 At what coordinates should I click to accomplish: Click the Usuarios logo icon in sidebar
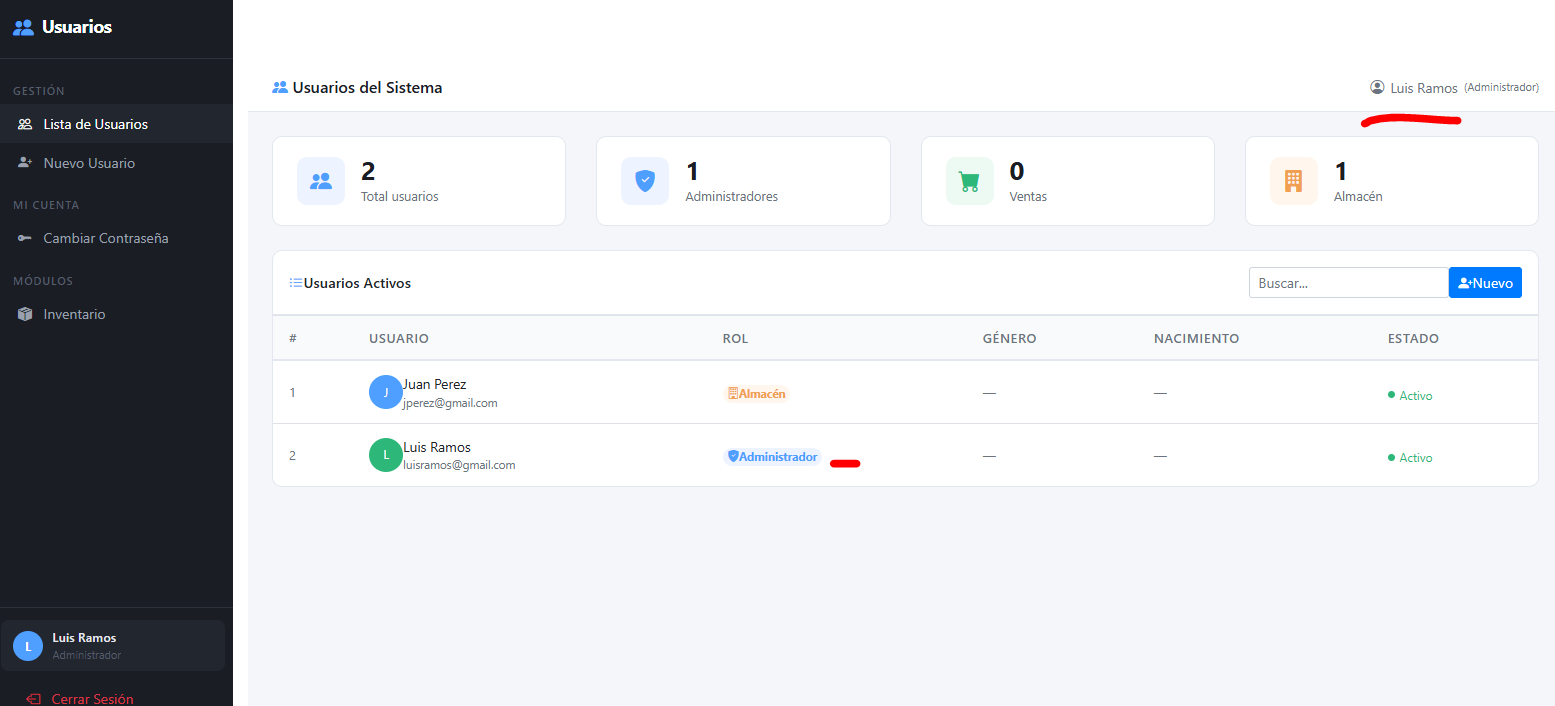(x=23, y=28)
